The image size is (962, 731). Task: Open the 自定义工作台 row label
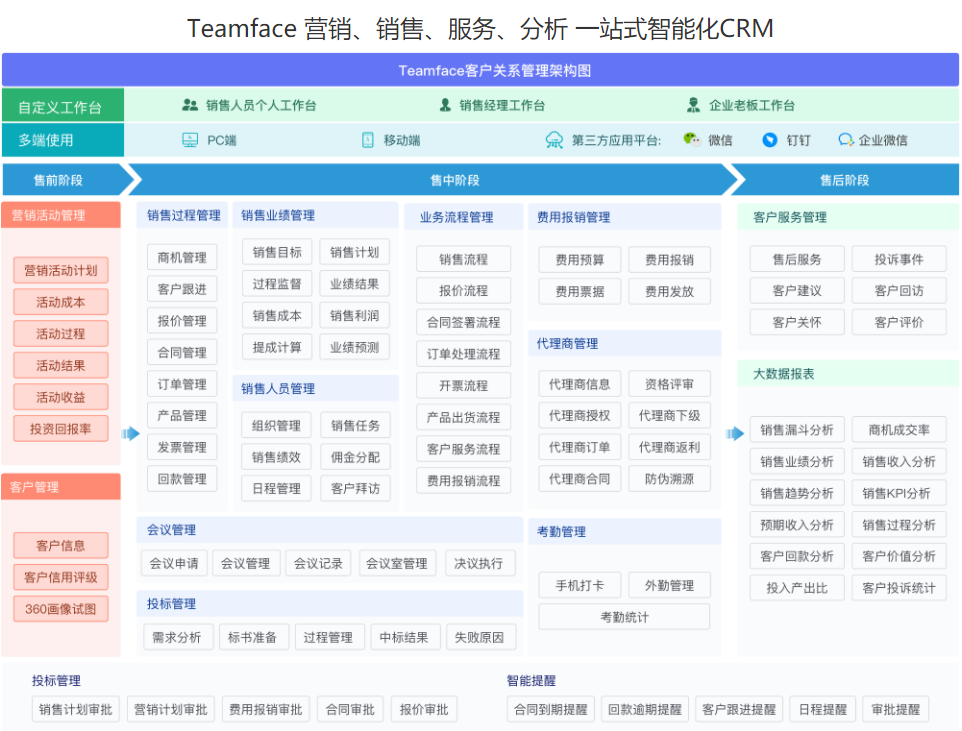click(x=62, y=107)
